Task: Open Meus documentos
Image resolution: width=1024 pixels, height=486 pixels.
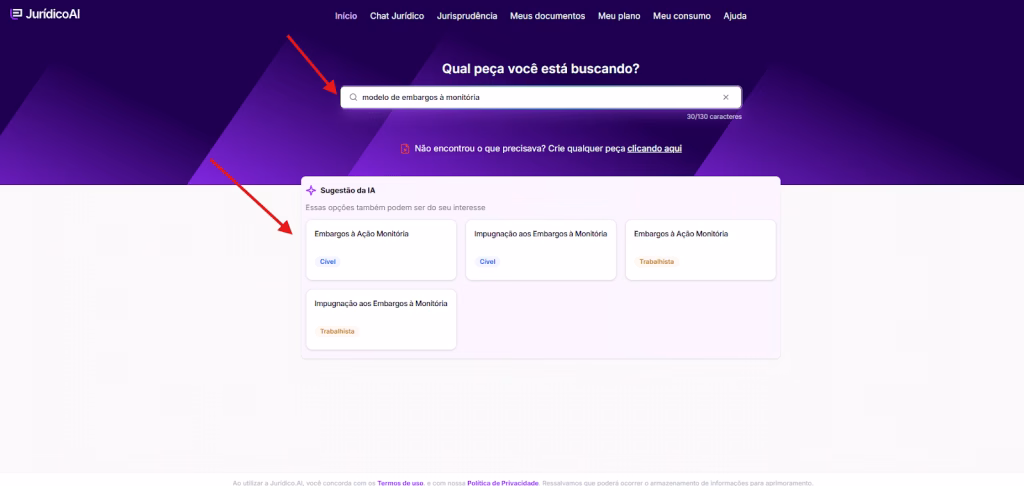Action: click(x=547, y=16)
